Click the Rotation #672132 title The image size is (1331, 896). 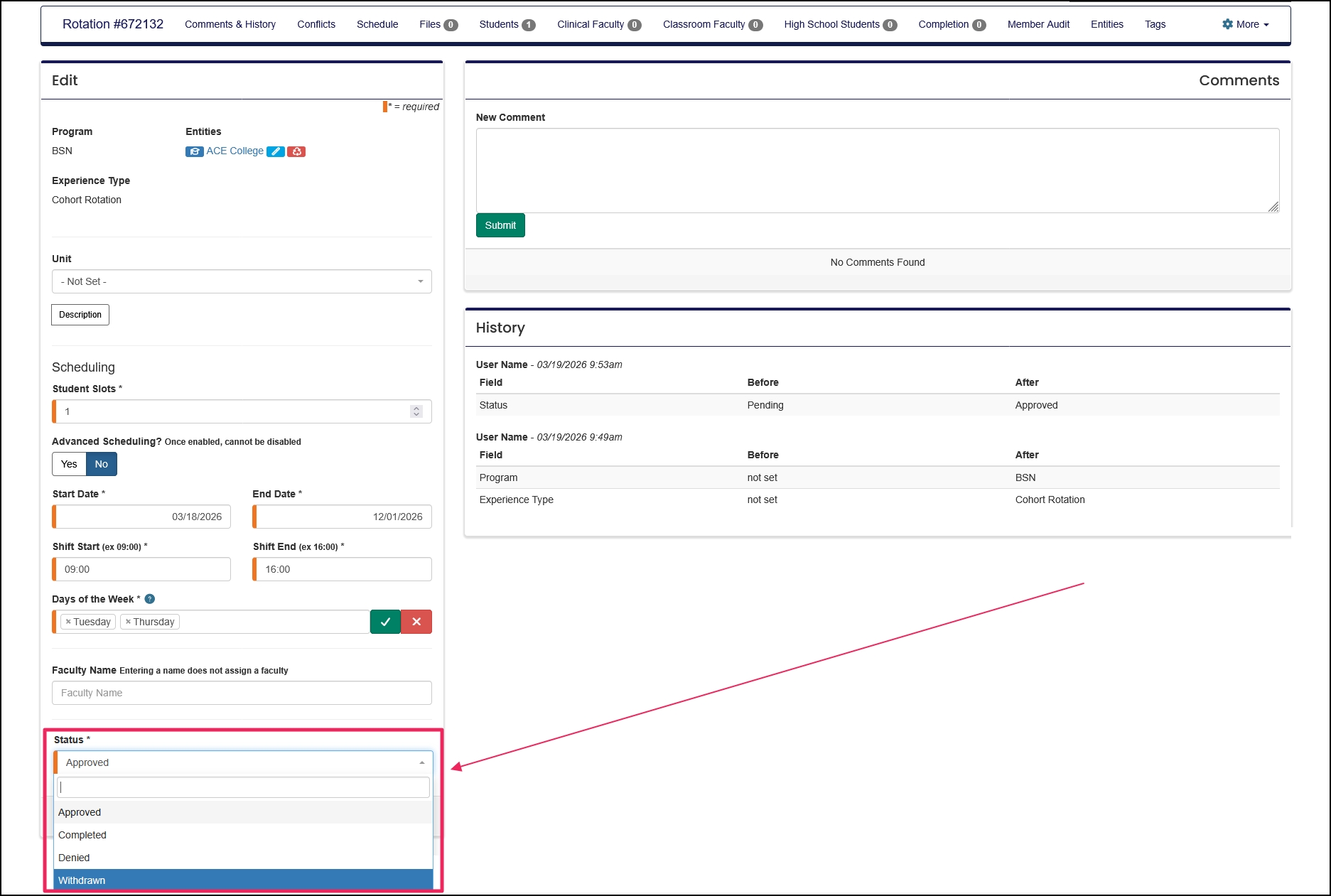pyautogui.click(x=113, y=24)
